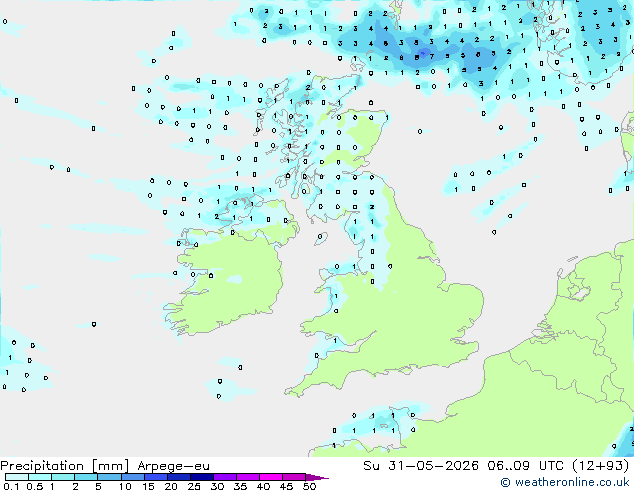
Task: Pick the legend swatch between 10 and 15
Action: click(x=132, y=477)
